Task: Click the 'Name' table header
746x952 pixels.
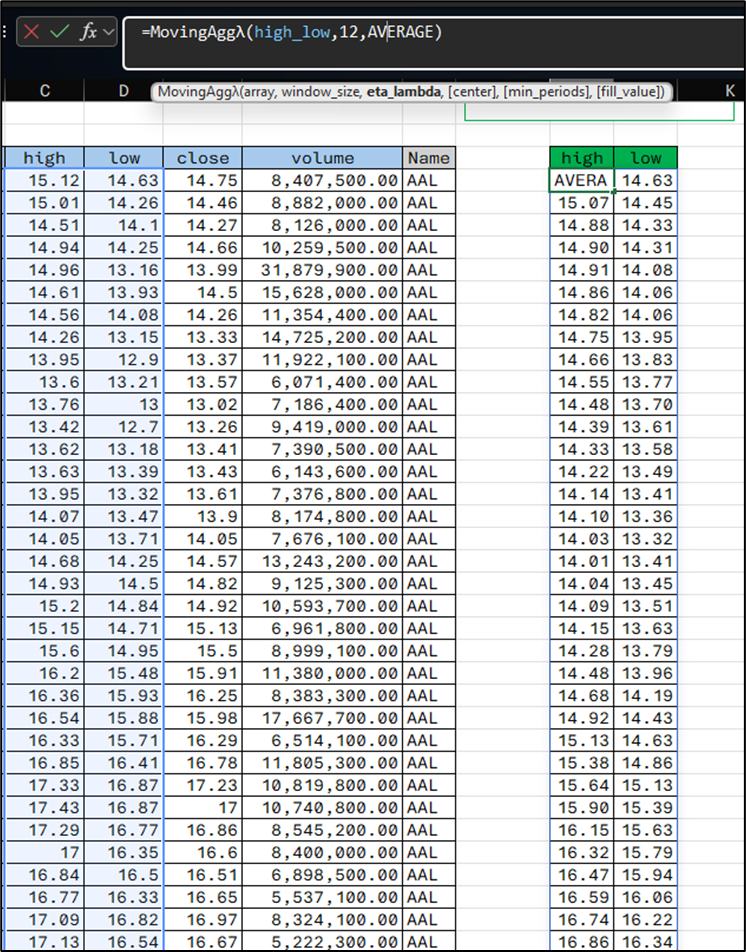Action: pyautogui.click(x=429, y=158)
